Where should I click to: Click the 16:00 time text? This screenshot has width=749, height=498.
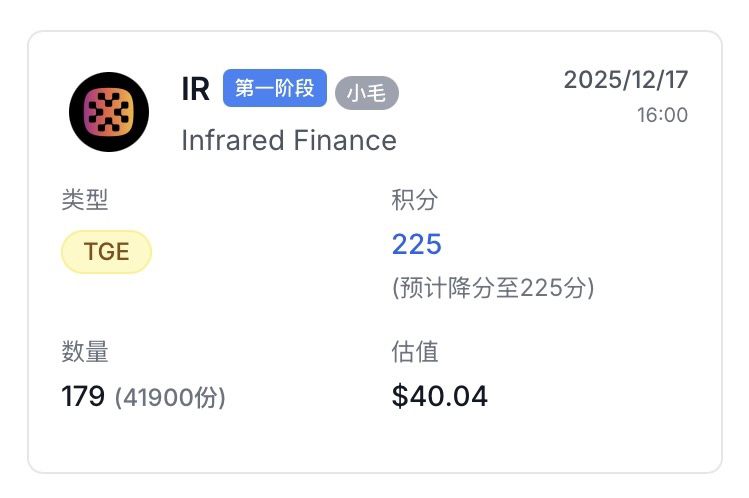[x=662, y=115]
